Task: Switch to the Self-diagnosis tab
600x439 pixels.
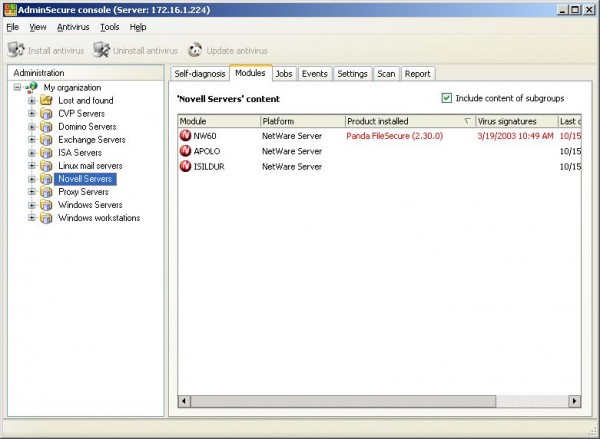Action: point(199,73)
